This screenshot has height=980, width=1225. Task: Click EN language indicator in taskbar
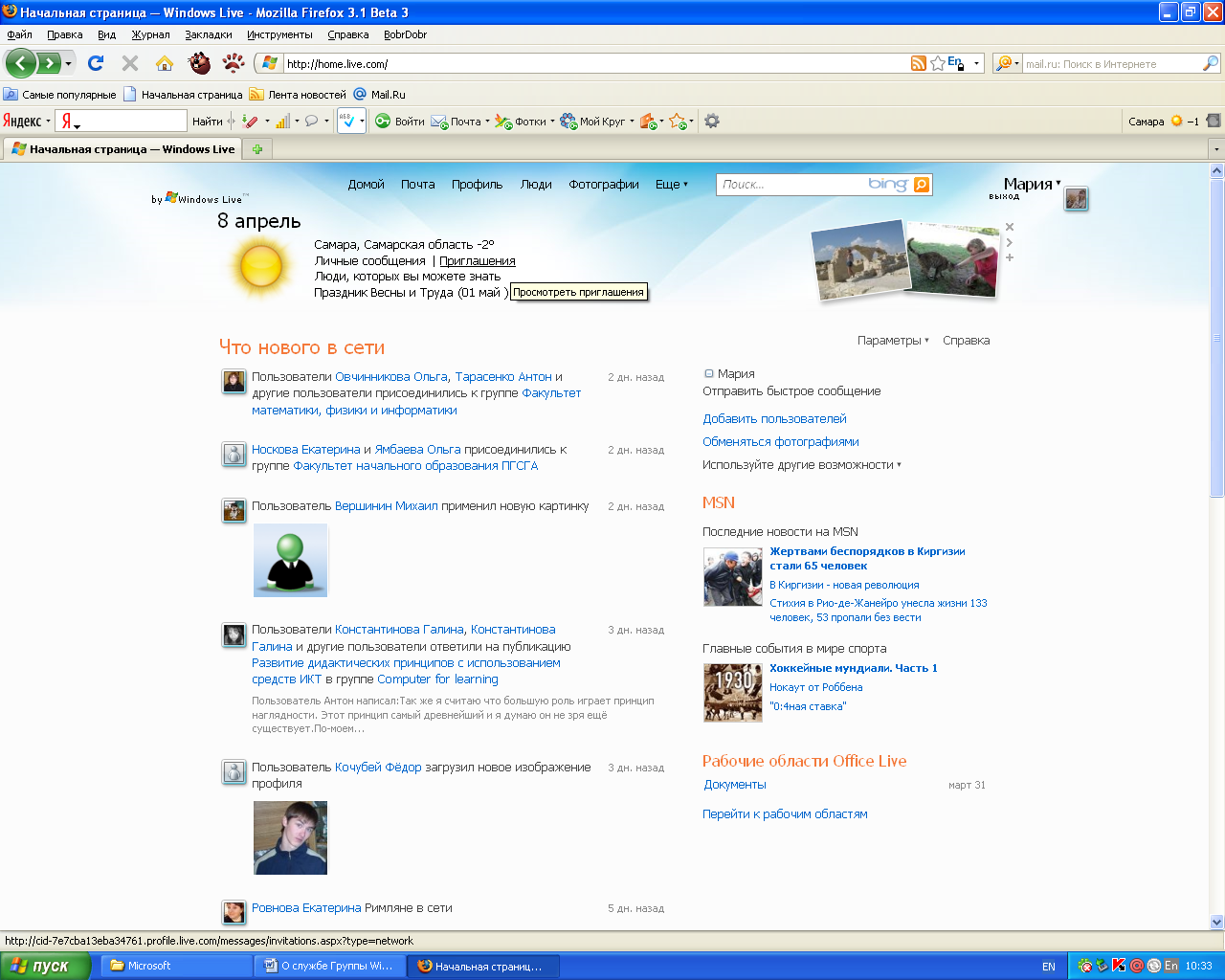tap(1049, 967)
